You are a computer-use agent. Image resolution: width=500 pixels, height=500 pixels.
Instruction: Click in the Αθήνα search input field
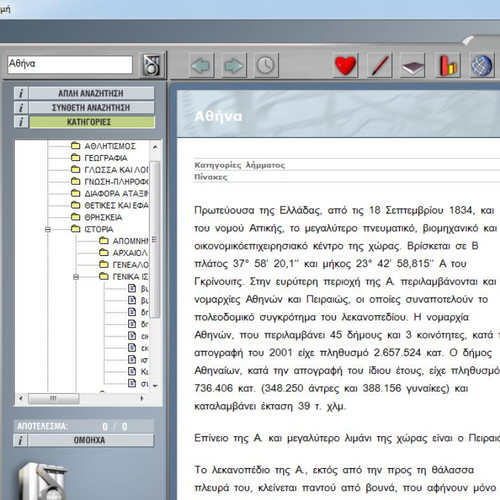70,64
